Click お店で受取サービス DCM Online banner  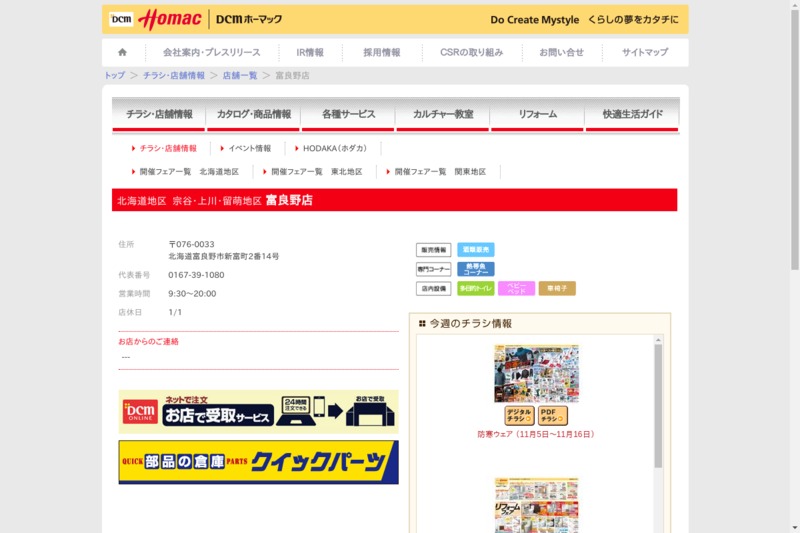point(258,412)
